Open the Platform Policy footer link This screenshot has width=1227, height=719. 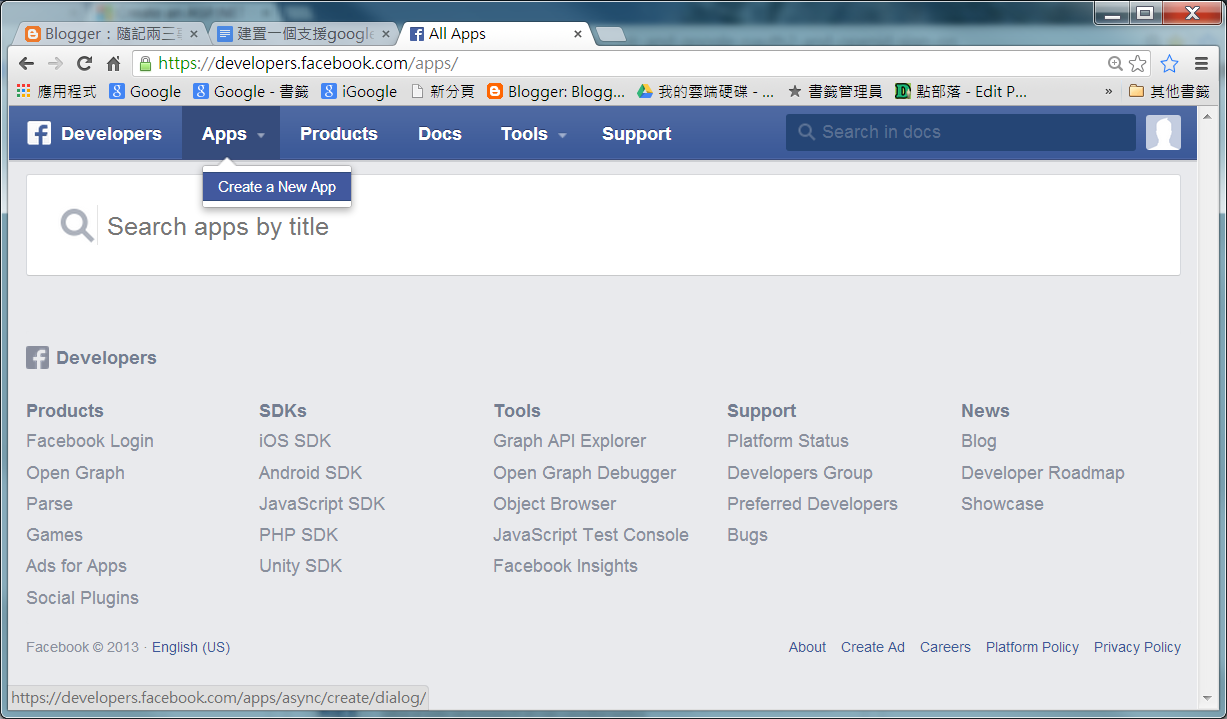(x=1032, y=647)
